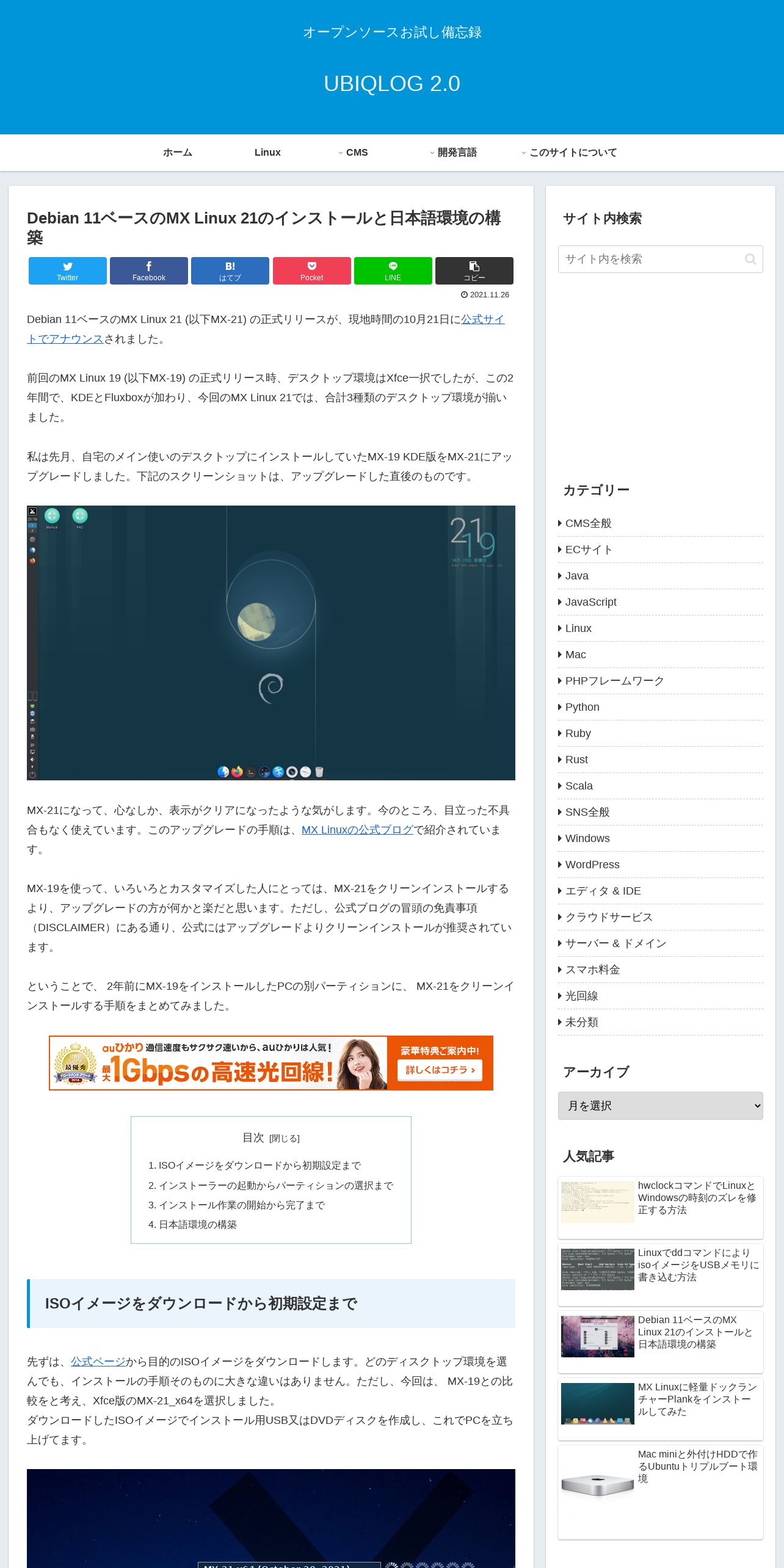Open the Ruby category
Viewport: 784px width, 1568px height.
(x=661, y=733)
